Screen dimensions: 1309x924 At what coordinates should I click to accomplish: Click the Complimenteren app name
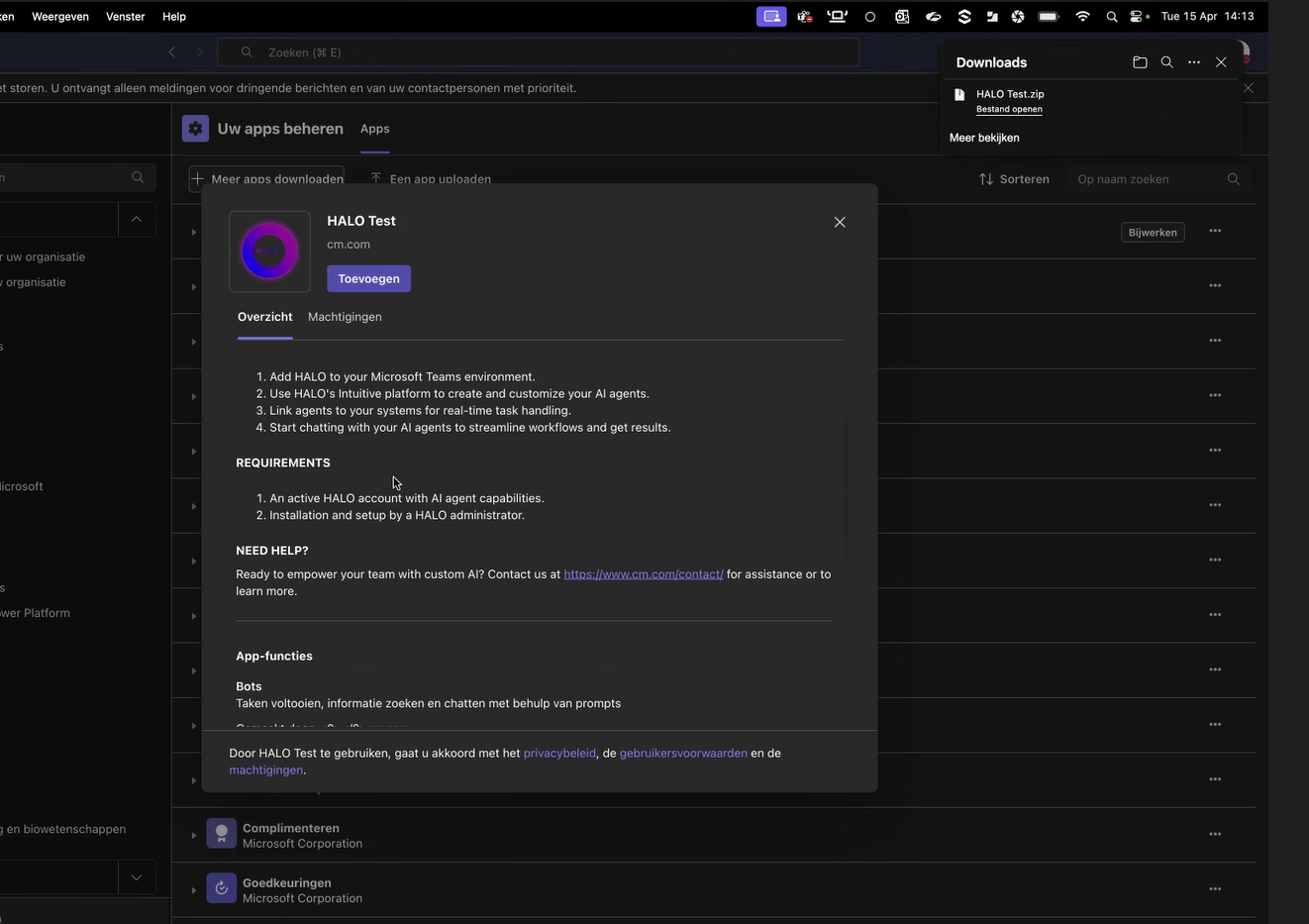point(291,828)
